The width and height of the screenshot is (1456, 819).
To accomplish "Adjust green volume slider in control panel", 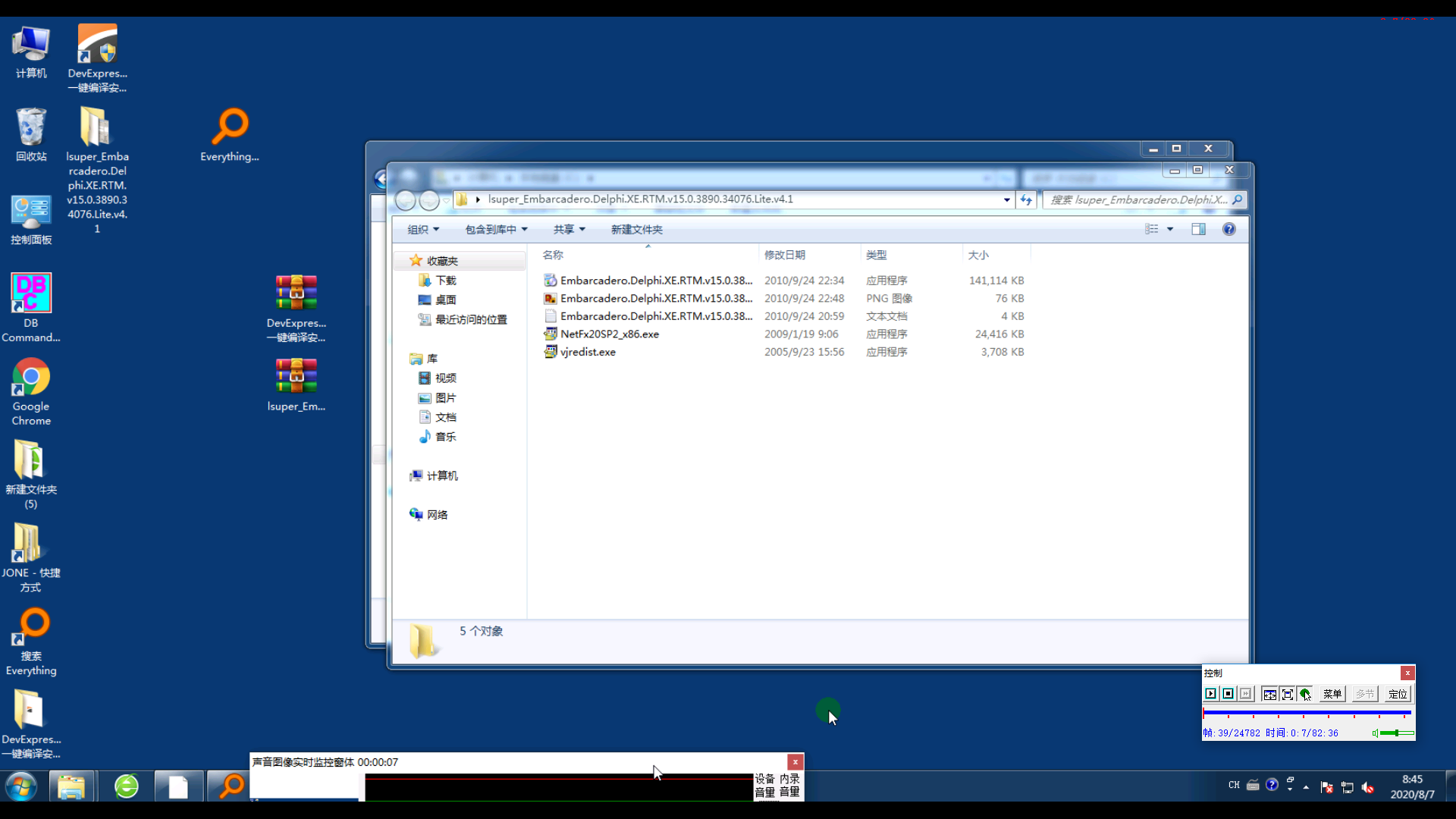I will (1397, 733).
